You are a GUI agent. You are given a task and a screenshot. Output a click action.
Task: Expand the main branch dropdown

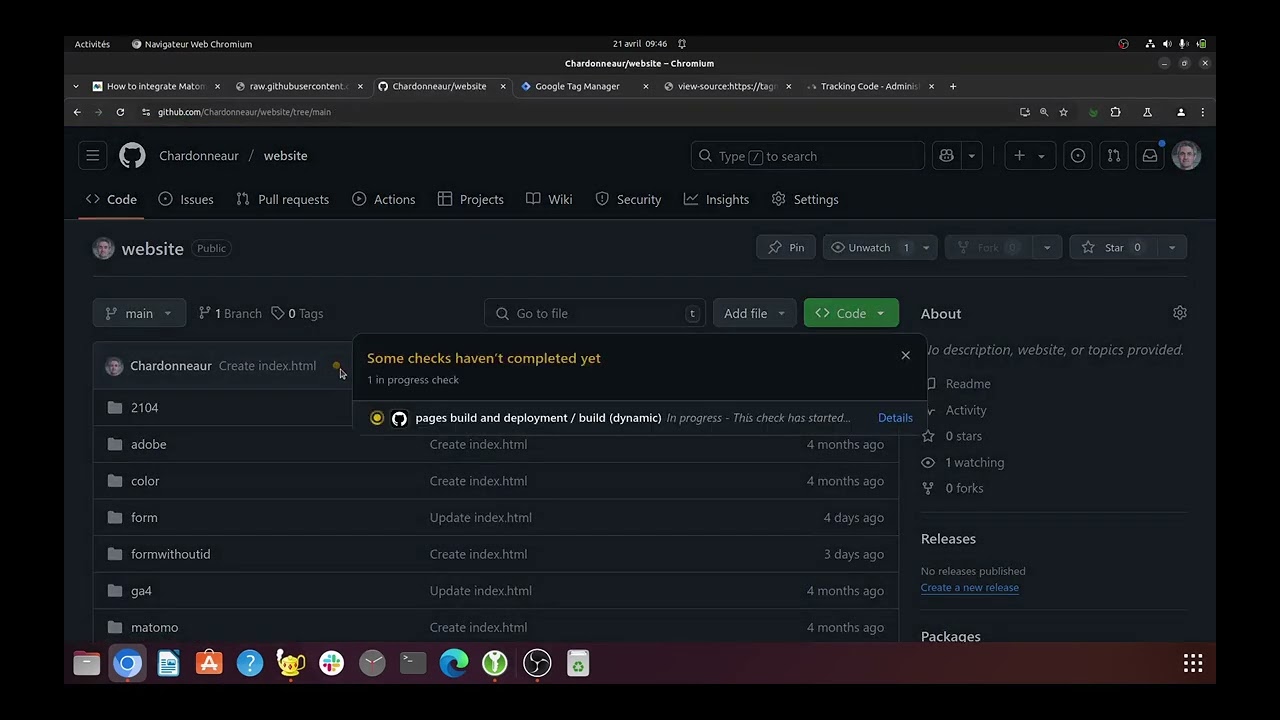139,313
